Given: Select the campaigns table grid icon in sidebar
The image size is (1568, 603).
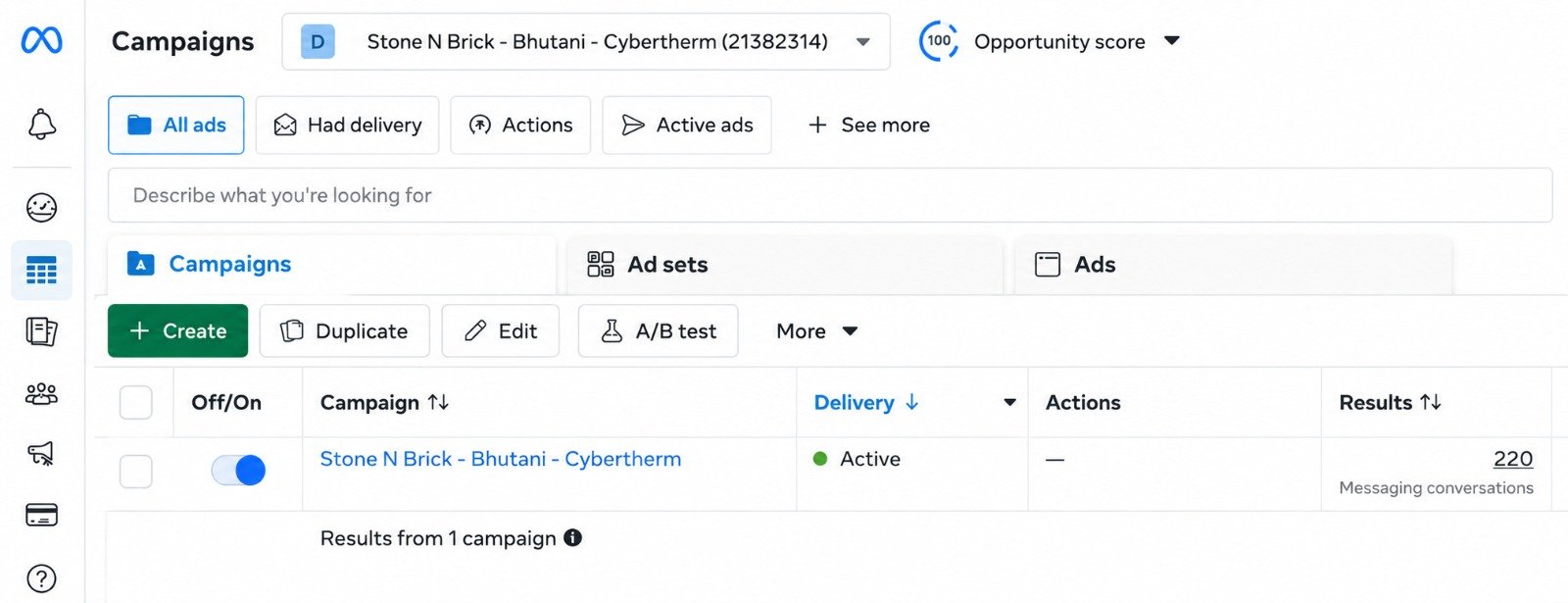Looking at the screenshot, I should tap(41, 270).
